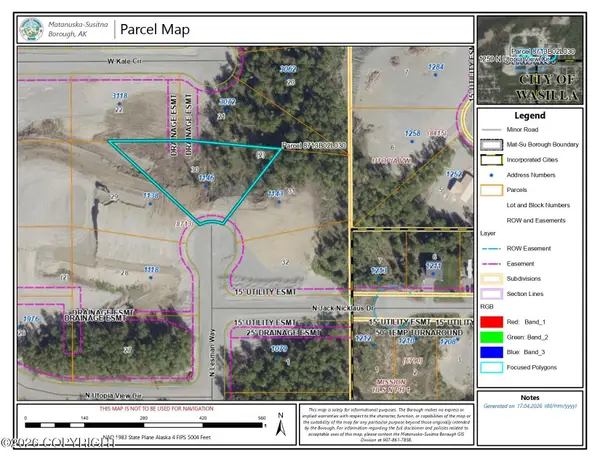
Task: Click address number 1264 on the map
Action: point(436,67)
